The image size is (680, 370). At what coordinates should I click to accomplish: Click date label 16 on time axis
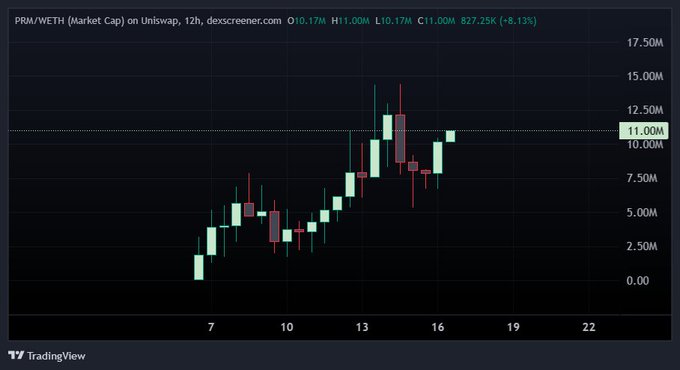coord(438,327)
